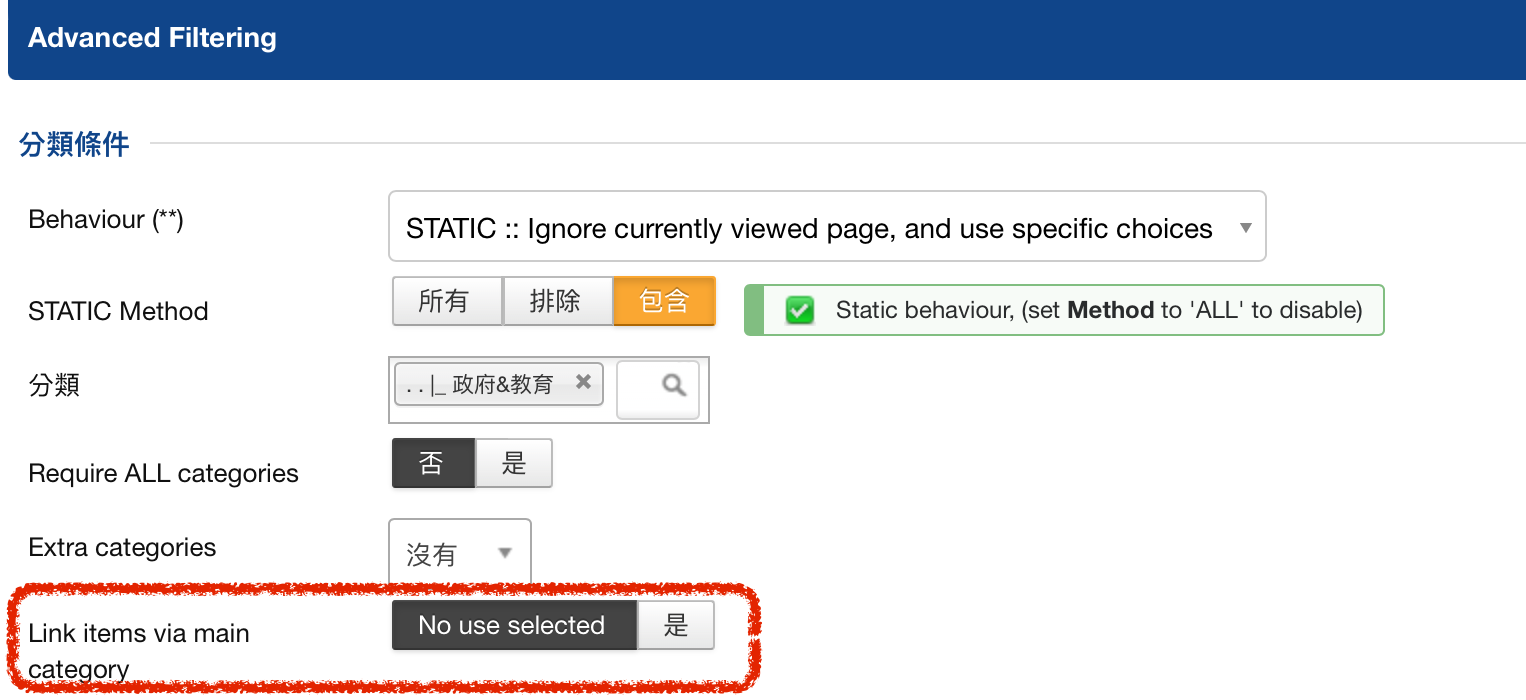This screenshot has height=700, width=1526.
Task: Click the green checkmark icon
Action: pos(799,311)
